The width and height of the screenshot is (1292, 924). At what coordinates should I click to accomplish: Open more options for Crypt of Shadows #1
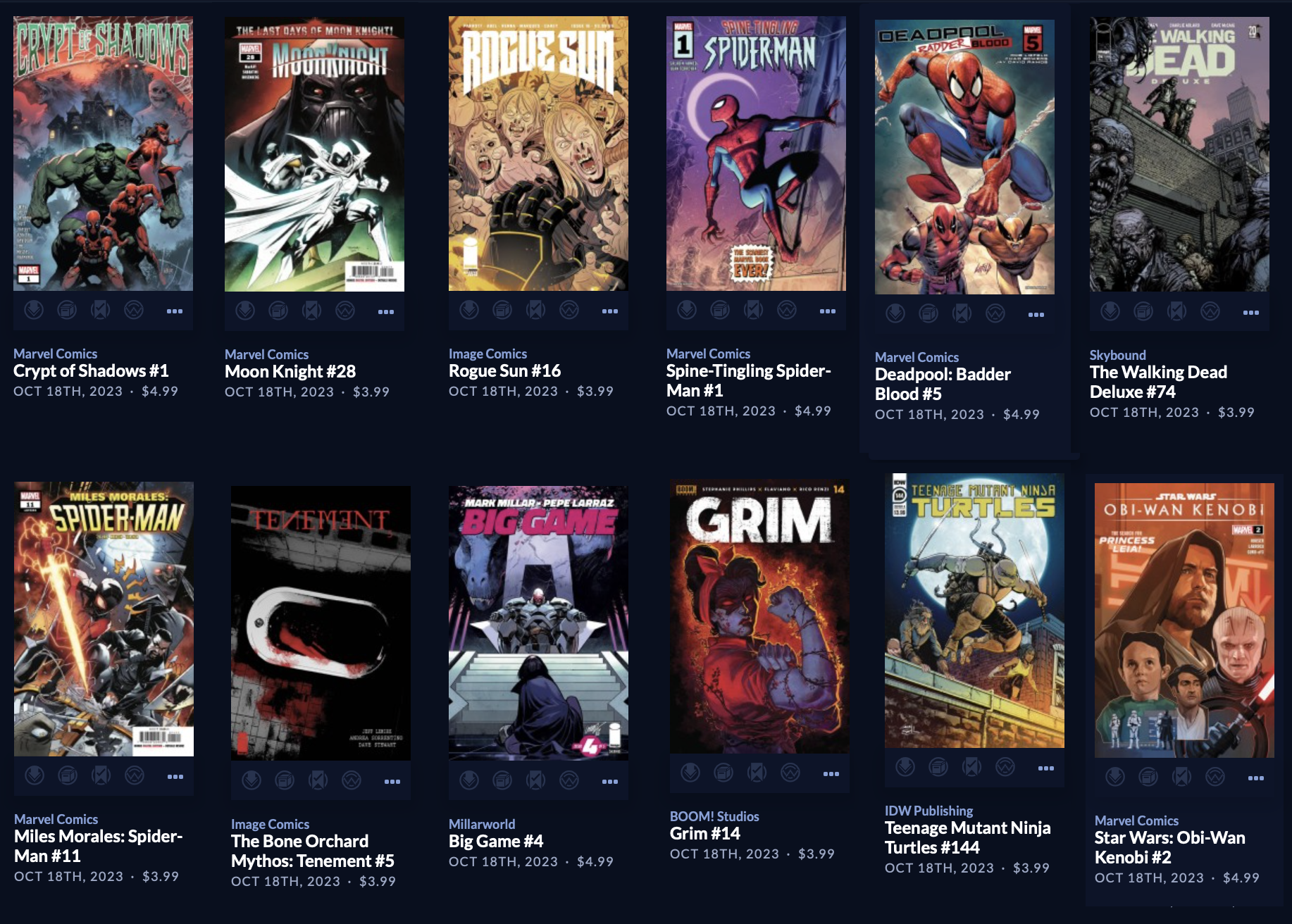click(x=175, y=311)
